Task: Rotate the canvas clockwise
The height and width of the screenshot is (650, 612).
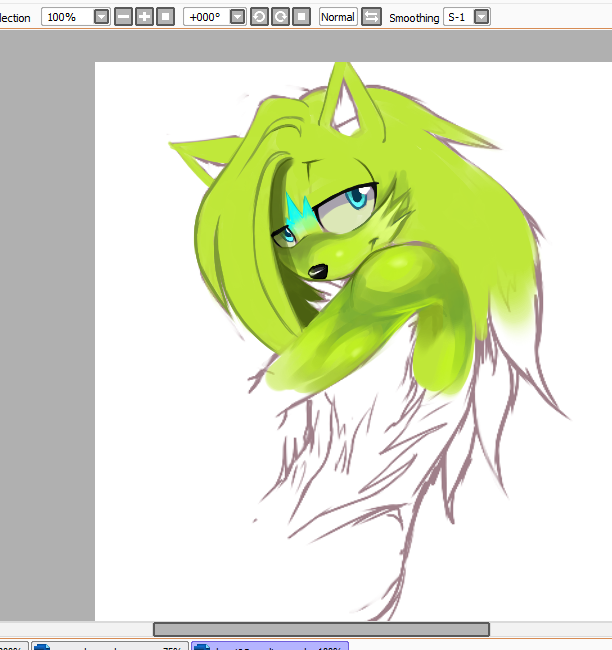Action: pyautogui.click(x=280, y=17)
